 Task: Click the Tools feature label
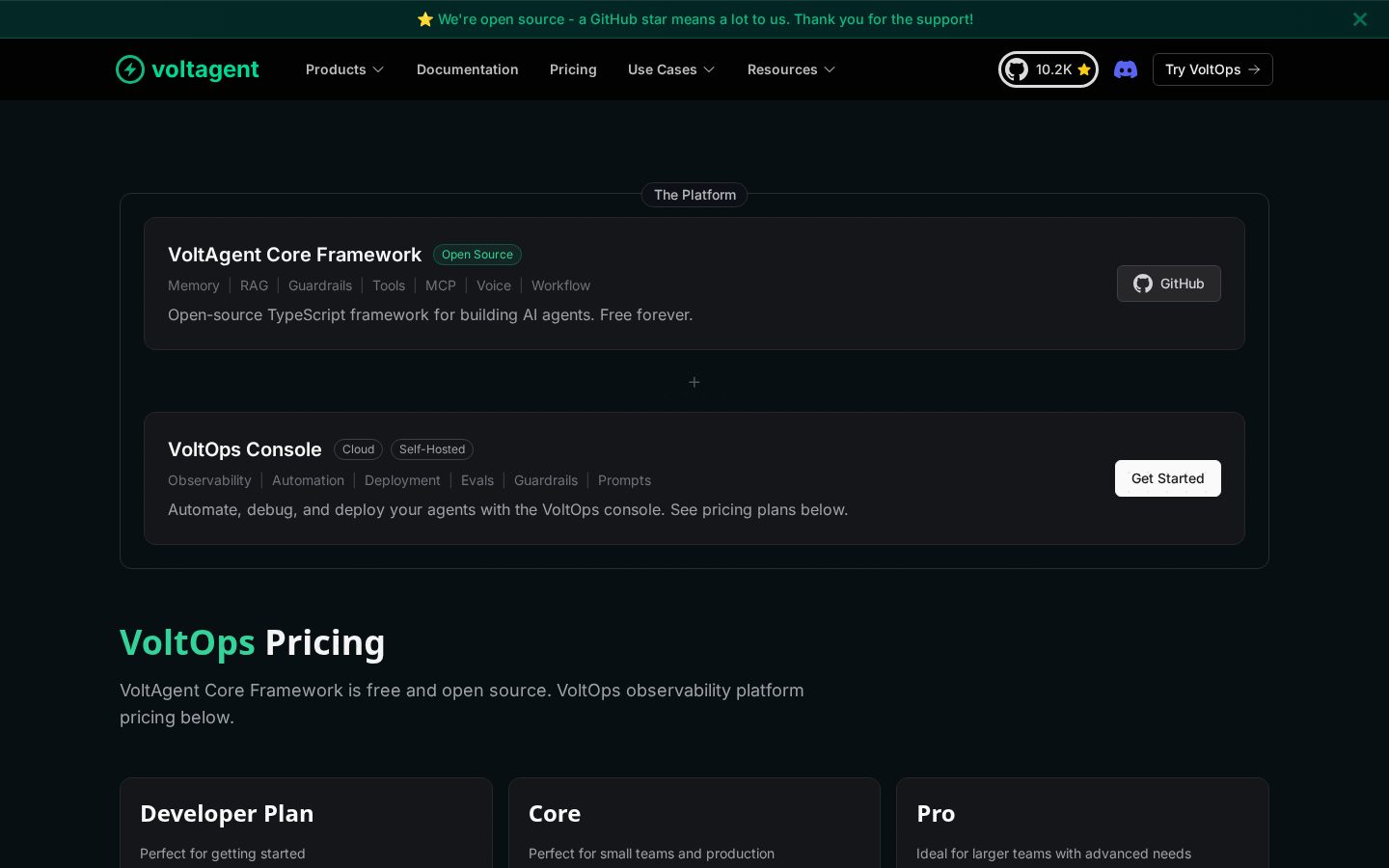point(389,285)
